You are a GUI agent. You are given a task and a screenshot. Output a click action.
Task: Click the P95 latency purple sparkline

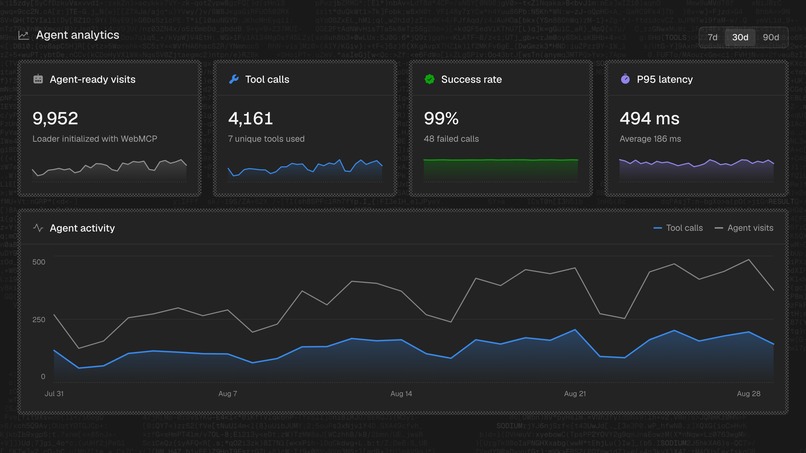697,170
